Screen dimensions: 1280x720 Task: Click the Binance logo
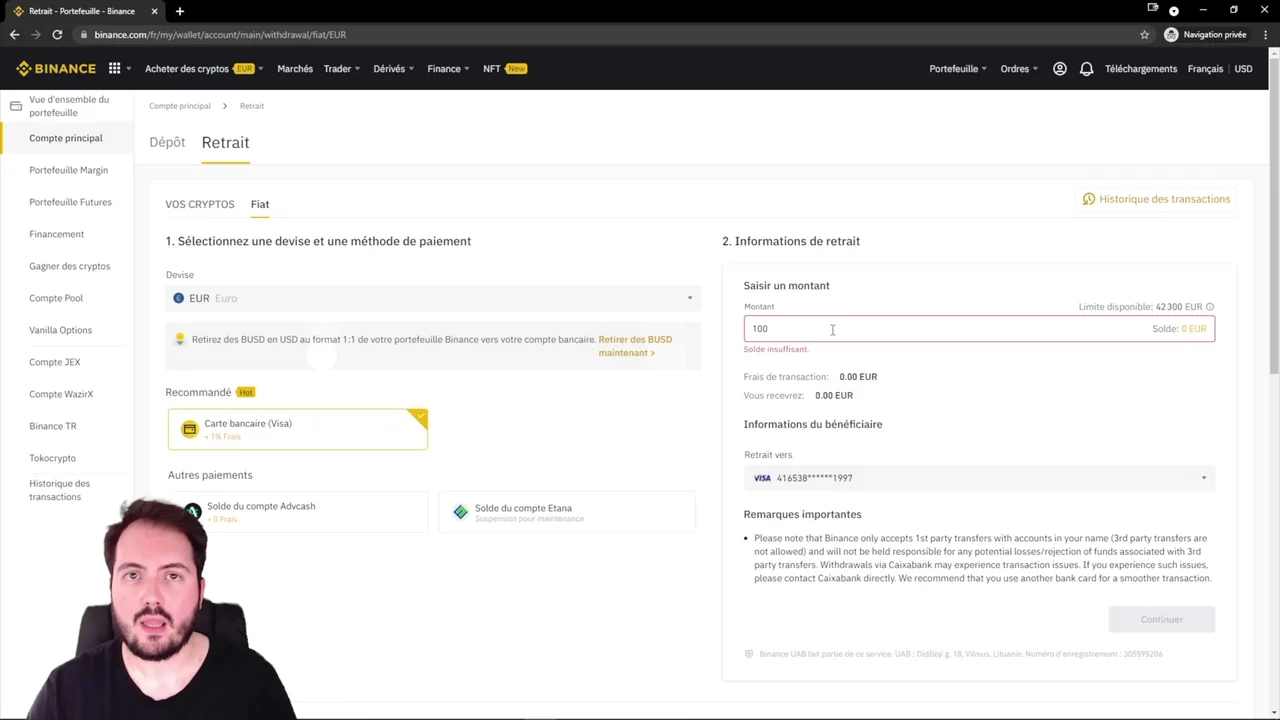56,69
